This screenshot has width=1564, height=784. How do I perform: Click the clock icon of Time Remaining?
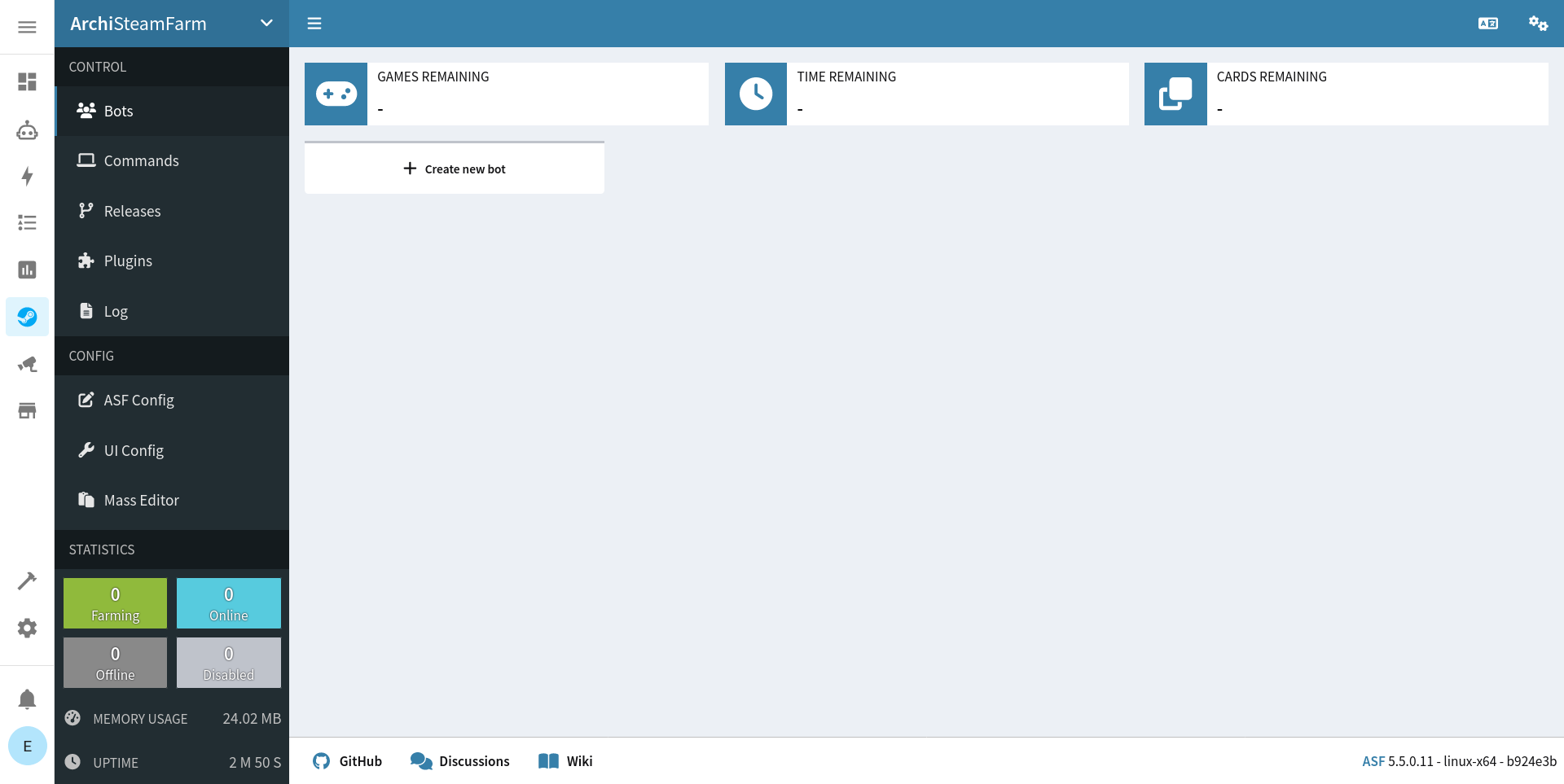[x=756, y=94]
